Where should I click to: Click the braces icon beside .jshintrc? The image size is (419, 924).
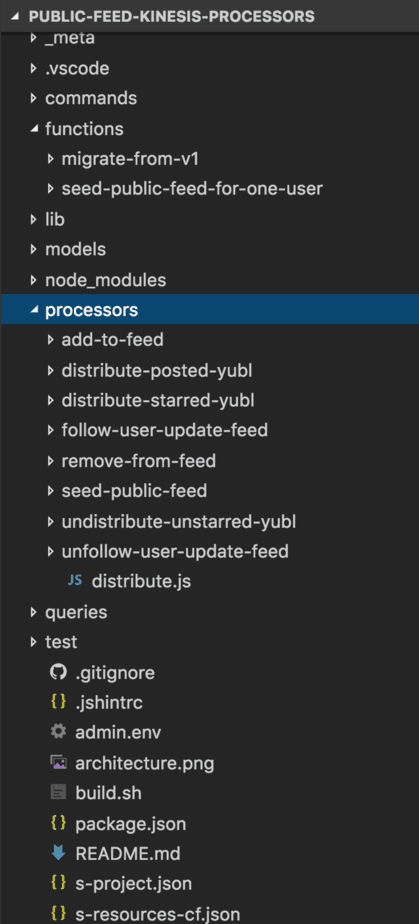pos(58,702)
